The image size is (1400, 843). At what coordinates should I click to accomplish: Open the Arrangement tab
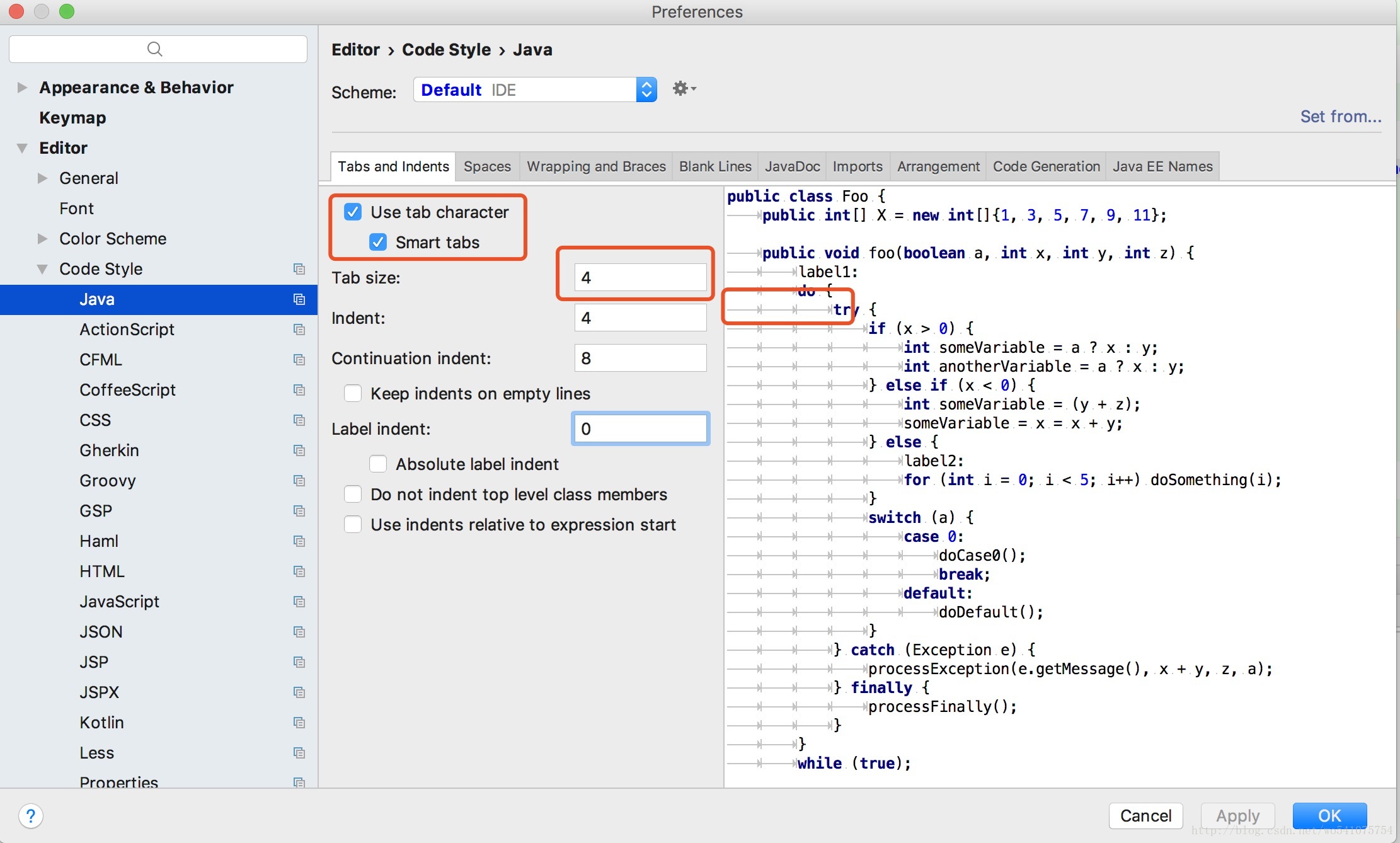(x=938, y=166)
